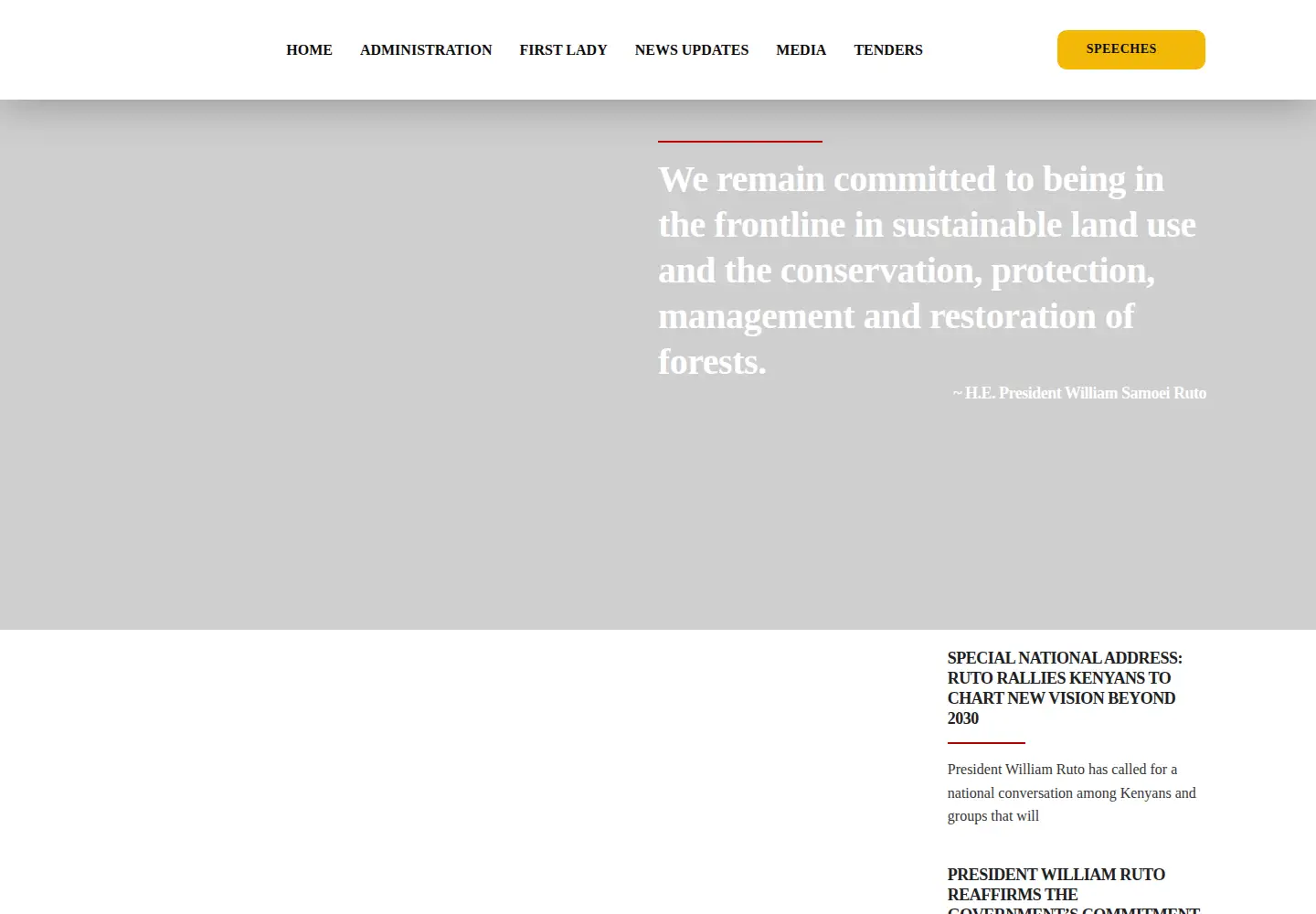Open the ADMINISTRATION menu
This screenshot has width=1316, height=914.
pyautogui.click(x=426, y=50)
